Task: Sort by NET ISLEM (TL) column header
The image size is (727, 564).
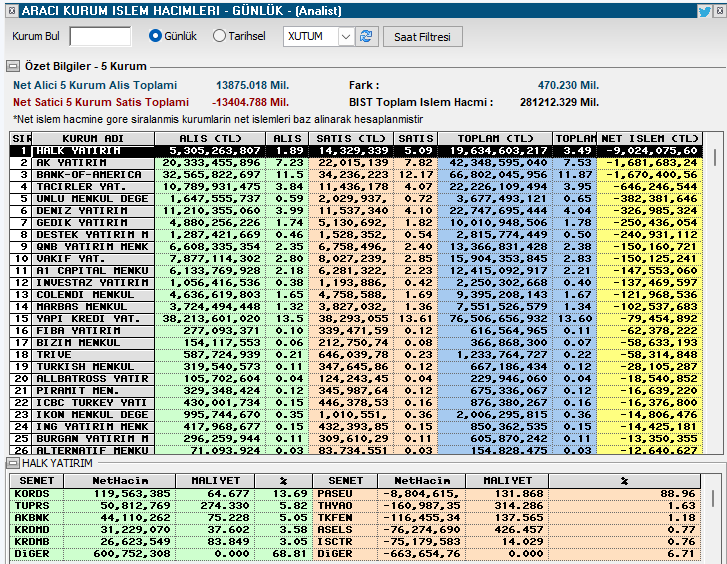Action: (649, 138)
